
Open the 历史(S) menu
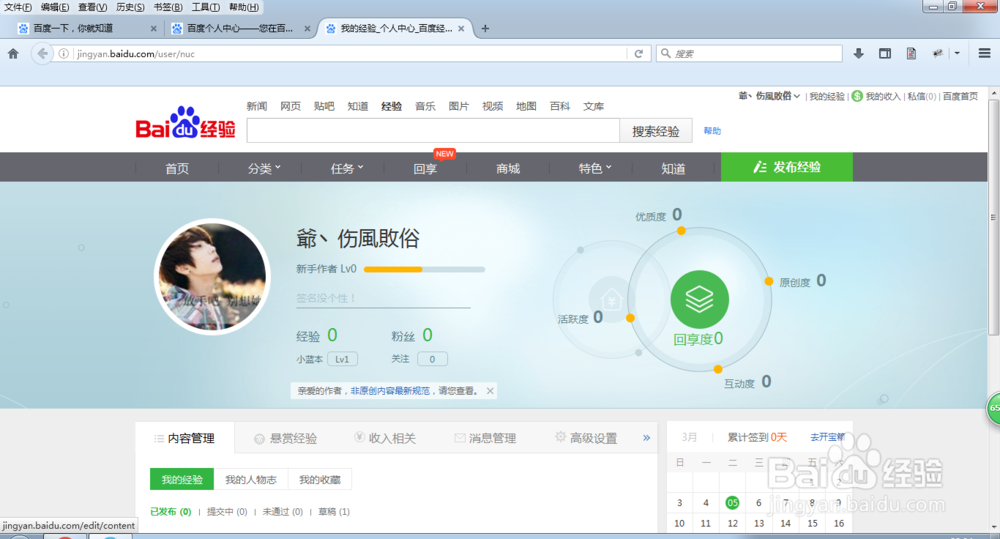click(130, 7)
